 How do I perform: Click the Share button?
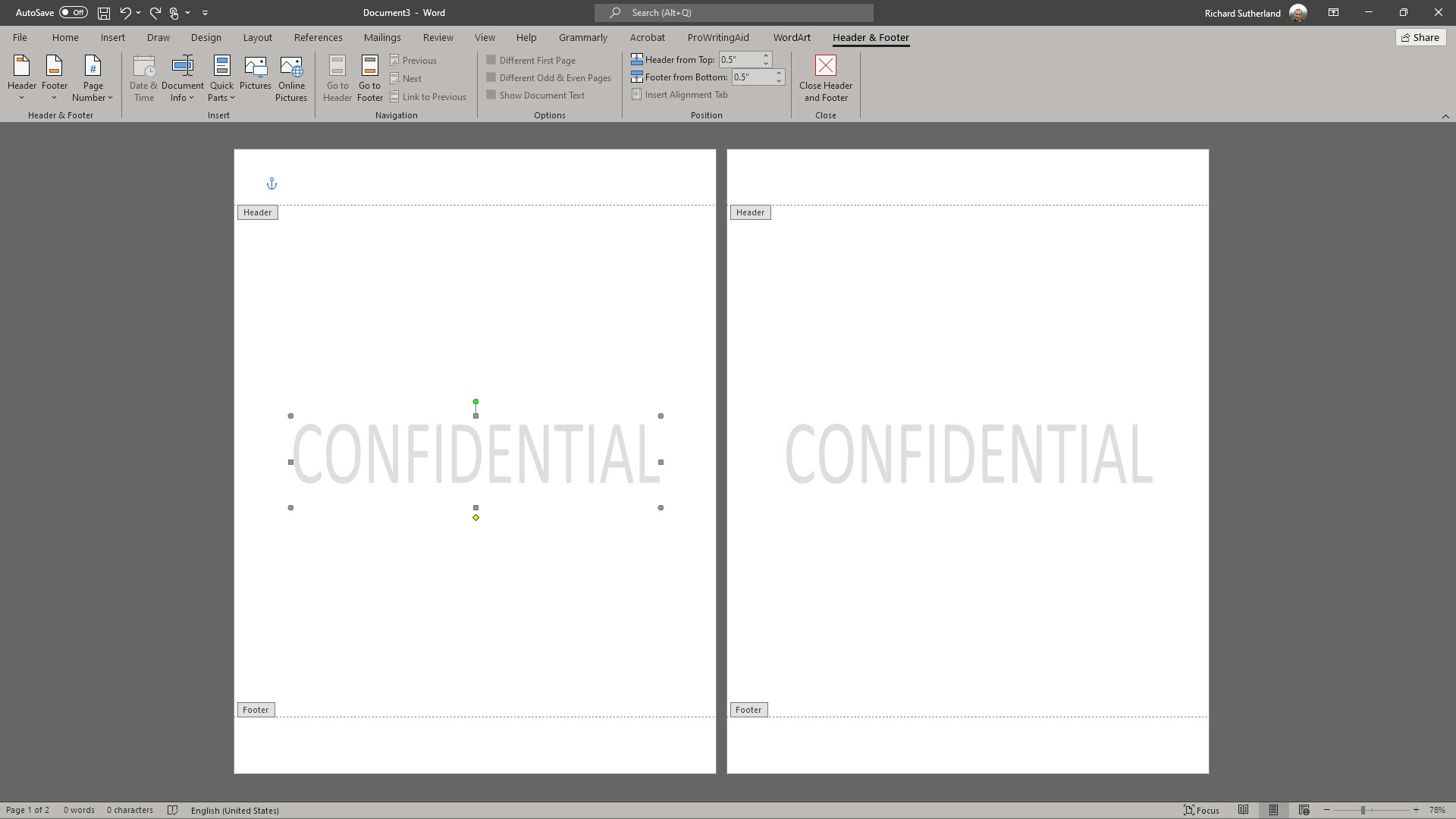[x=1420, y=36]
